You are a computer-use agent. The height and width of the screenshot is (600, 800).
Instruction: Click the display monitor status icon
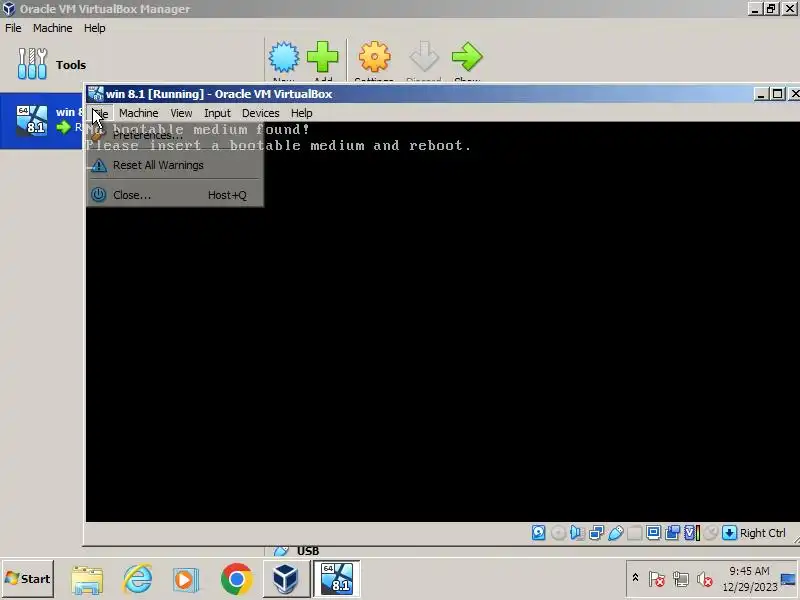coord(654,533)
